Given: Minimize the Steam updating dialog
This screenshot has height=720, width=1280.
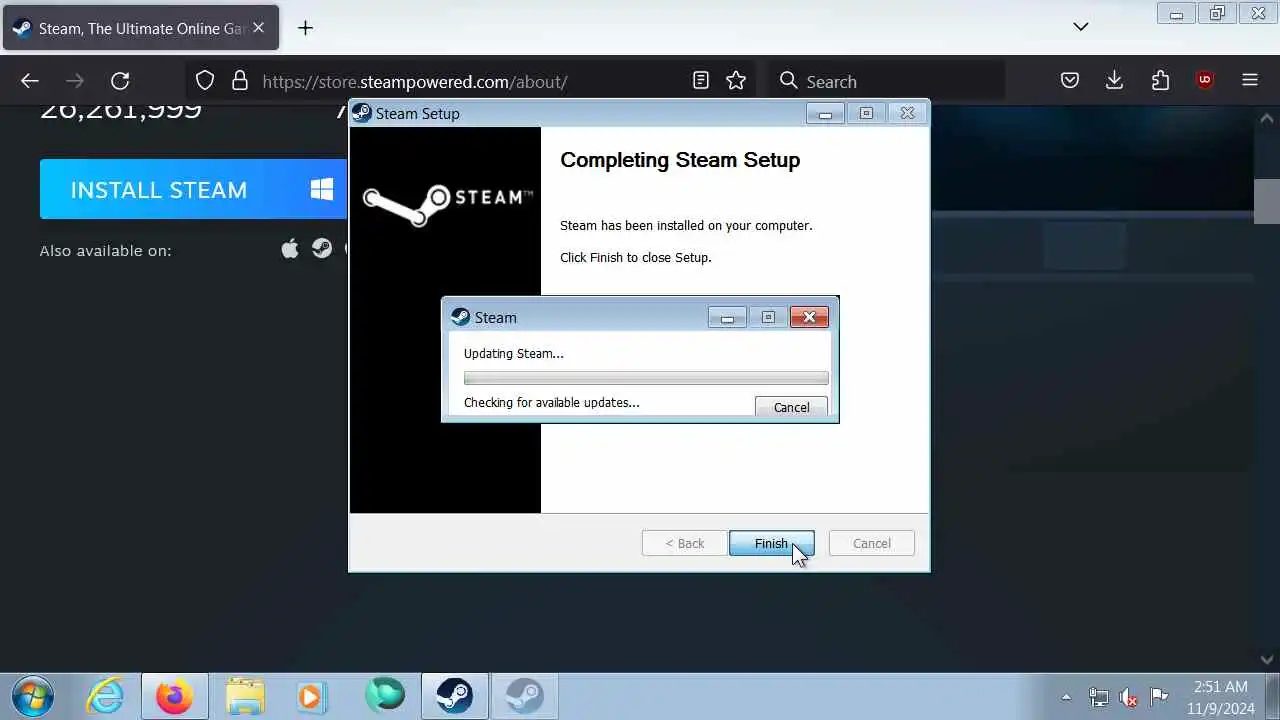Looking at the screenshot, I should pos(727,317).
